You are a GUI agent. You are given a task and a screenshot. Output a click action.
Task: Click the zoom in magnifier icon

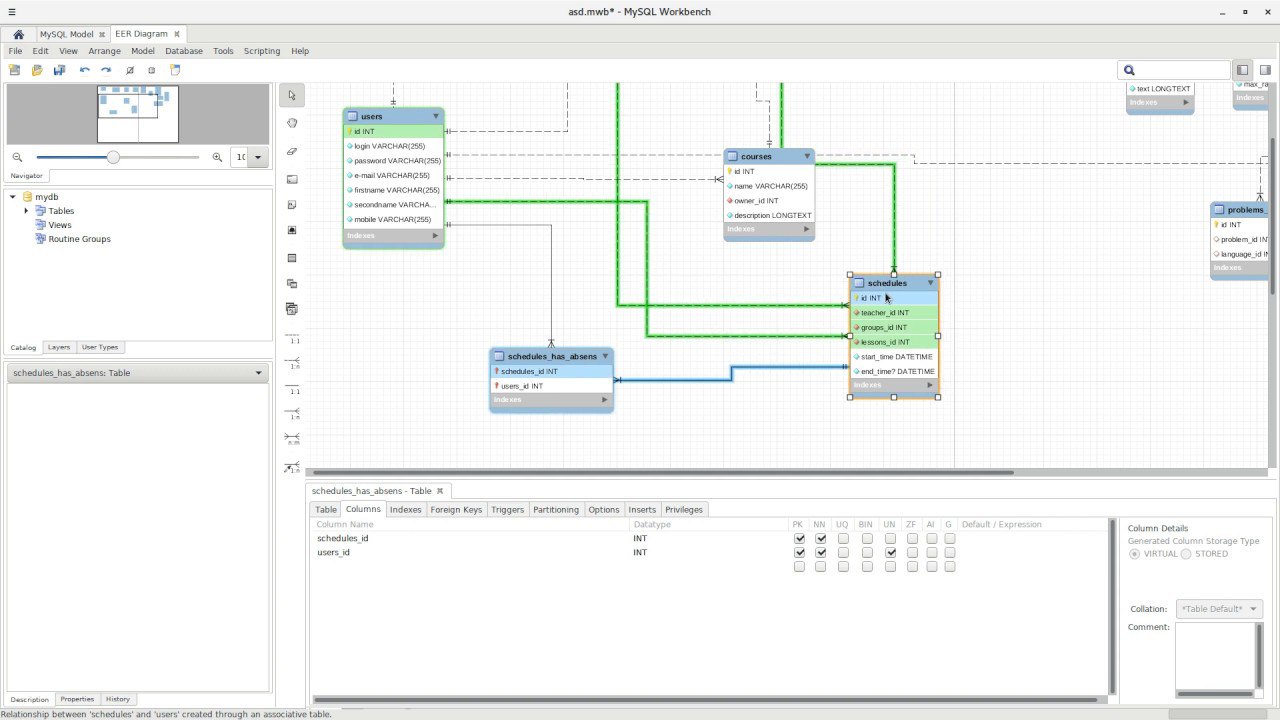coord(217,157)
